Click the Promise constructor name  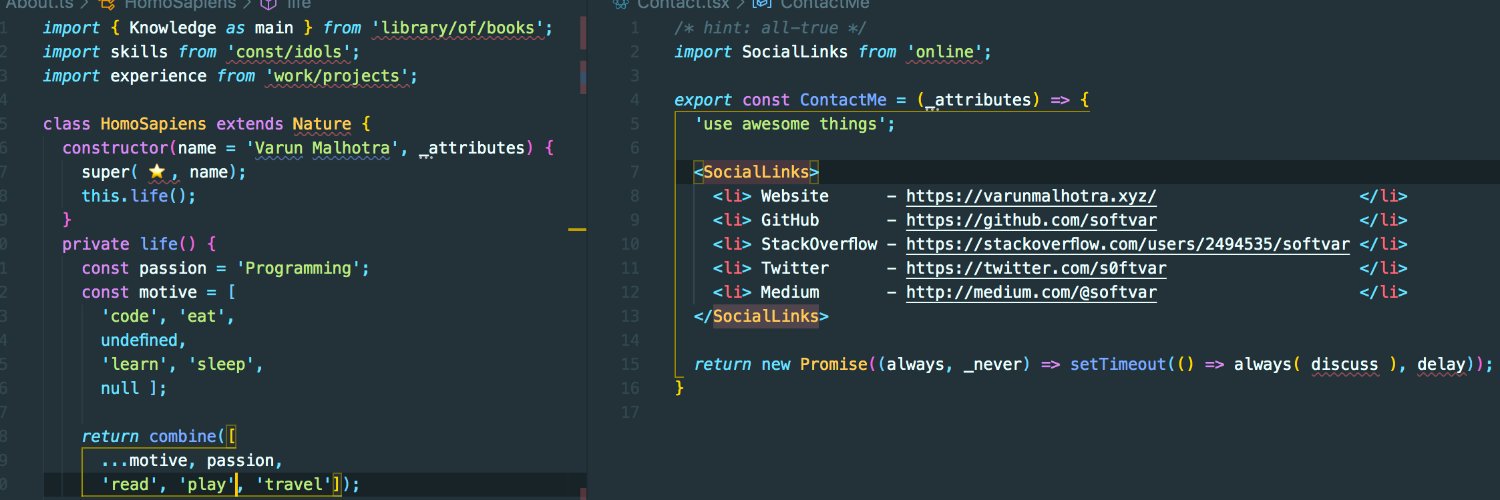pyautogui.click(x=834, y=364)
